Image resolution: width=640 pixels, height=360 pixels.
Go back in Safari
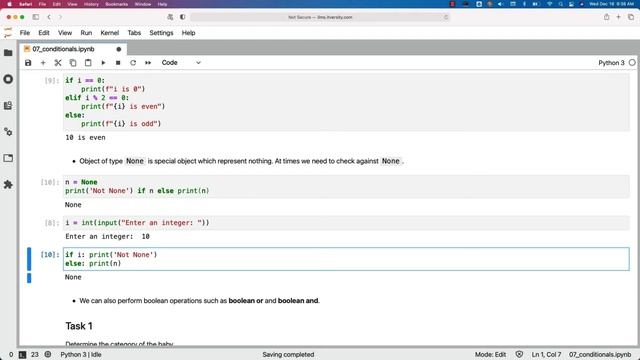pos(49,17)
